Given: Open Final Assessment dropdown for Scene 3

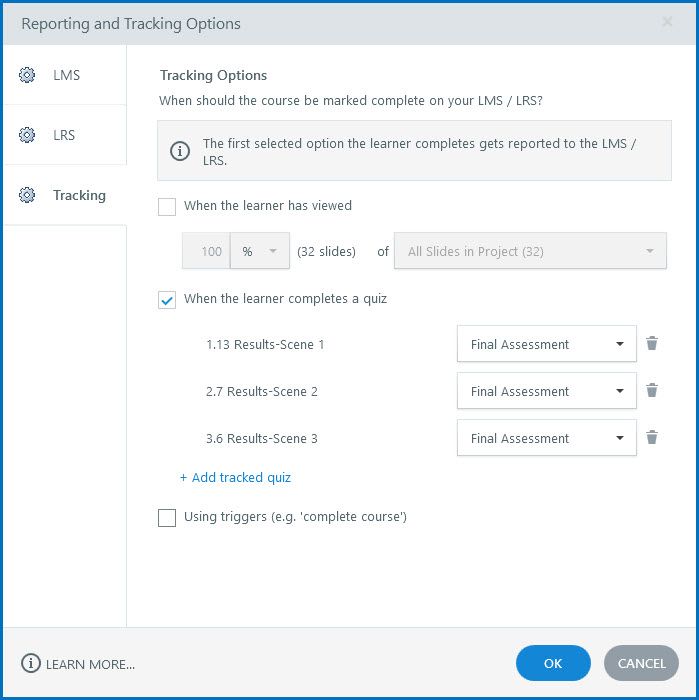Looking at the screenshot, I should (x=546, y=439).
